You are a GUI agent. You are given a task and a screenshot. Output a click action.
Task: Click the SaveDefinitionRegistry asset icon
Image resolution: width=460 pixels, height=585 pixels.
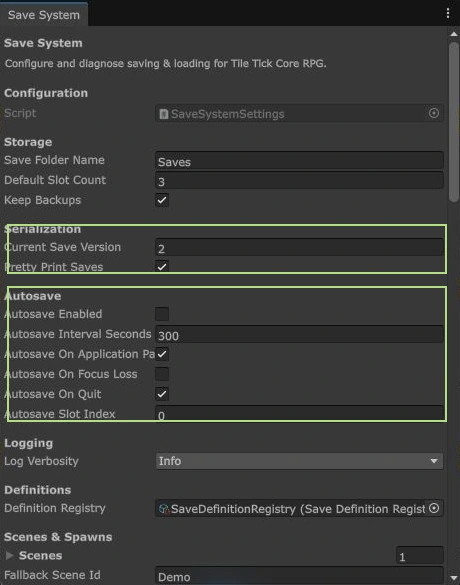(x=164, y=509)
